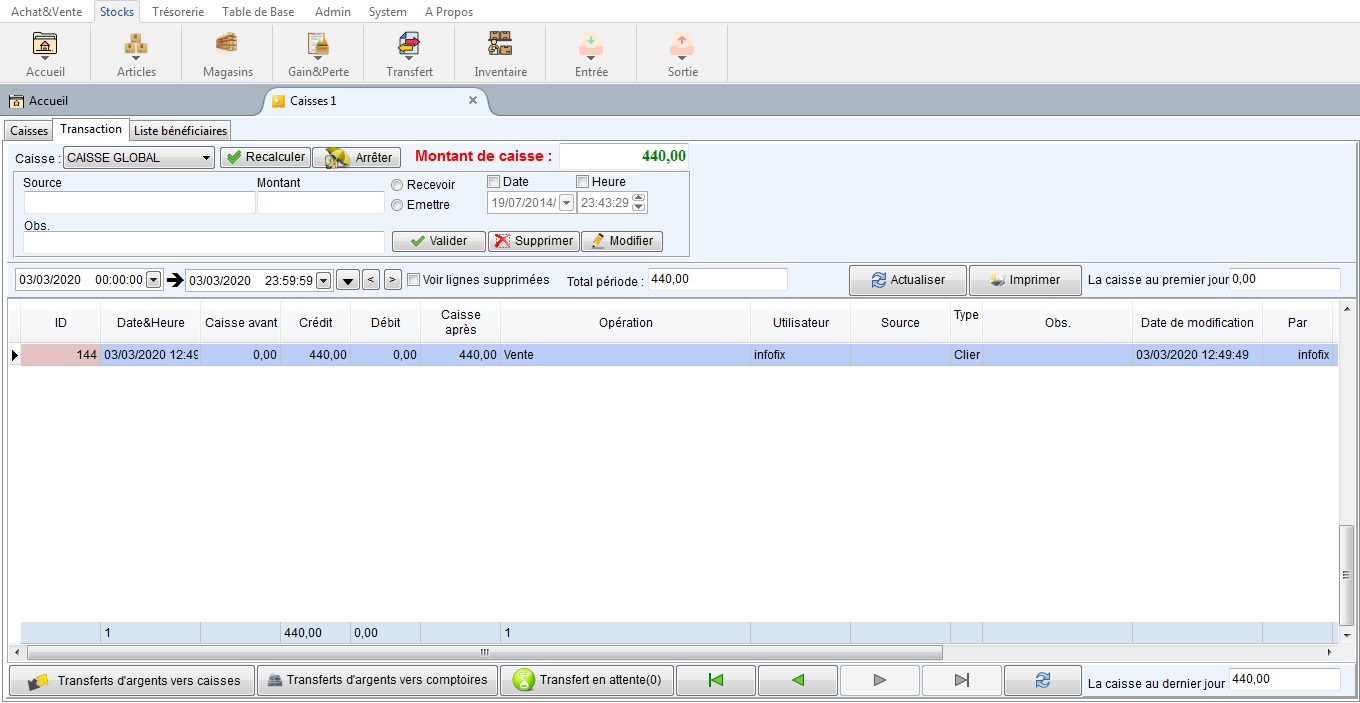Open the Trésorerie menu

[178, 12]
